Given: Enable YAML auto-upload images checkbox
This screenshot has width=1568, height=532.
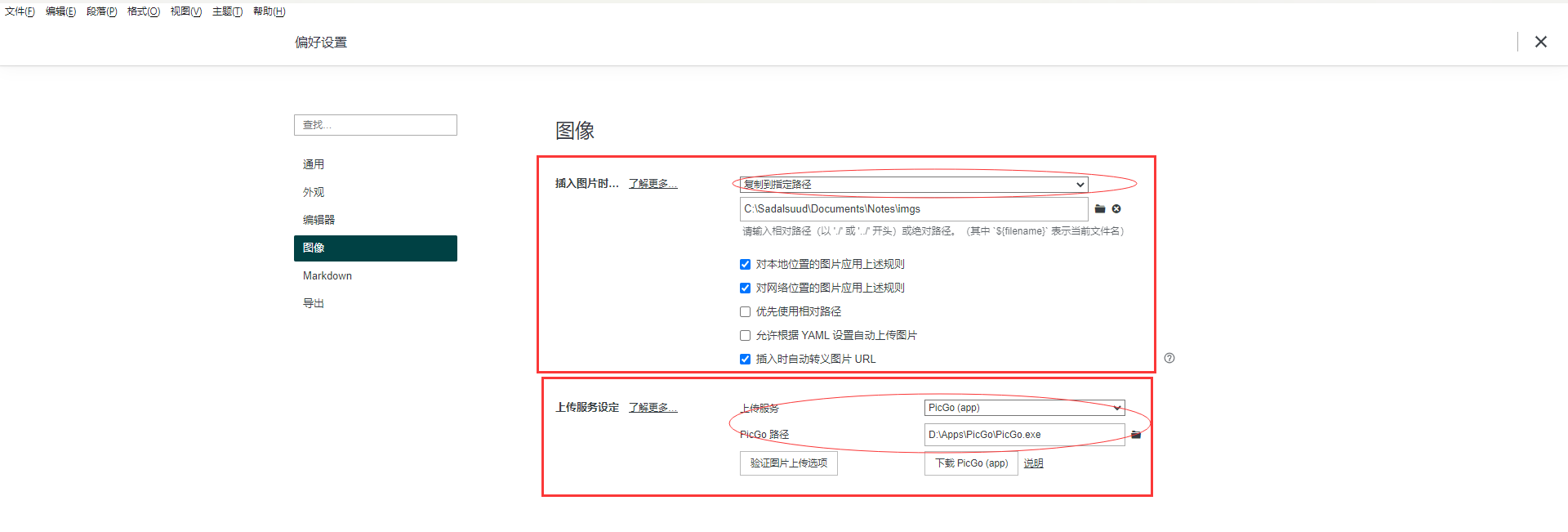Looking at the screenshot, I should (745, 336).
